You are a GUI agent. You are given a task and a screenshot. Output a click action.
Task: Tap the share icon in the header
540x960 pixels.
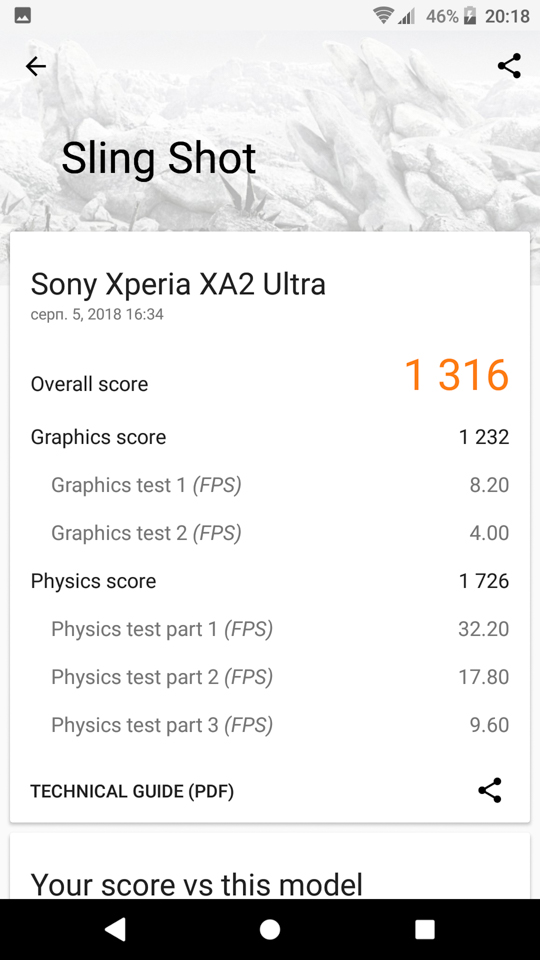click(x=509, y=66)
